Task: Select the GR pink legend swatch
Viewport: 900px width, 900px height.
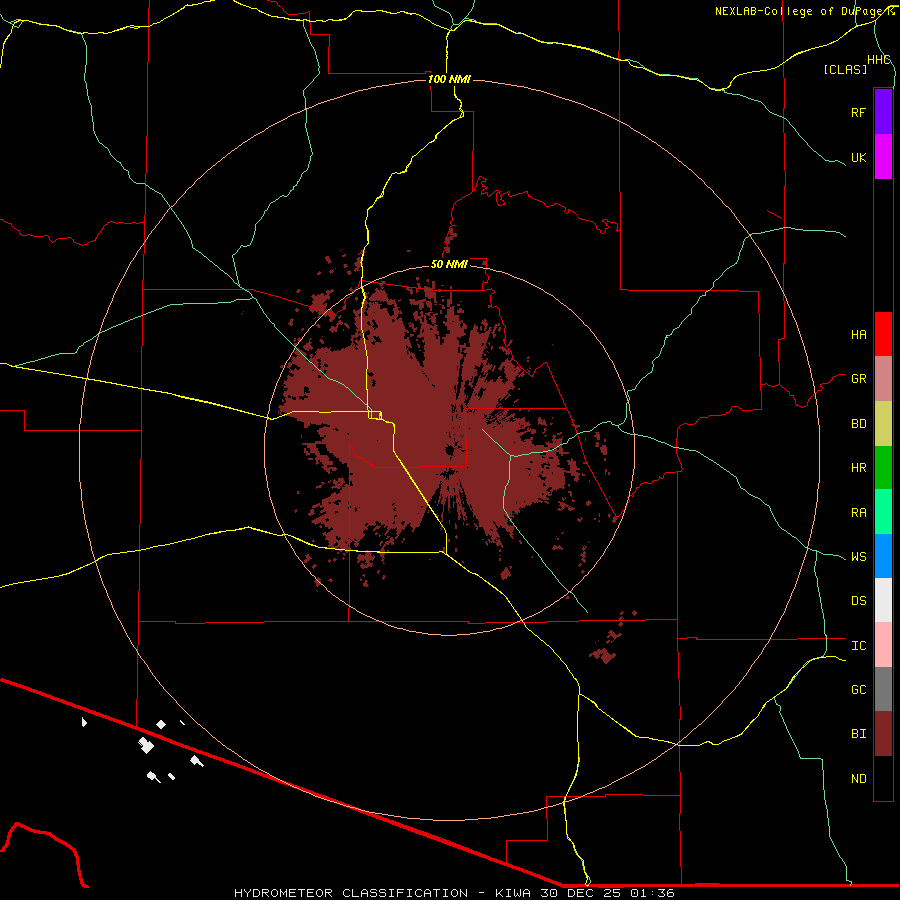Action: coord(883,379)
